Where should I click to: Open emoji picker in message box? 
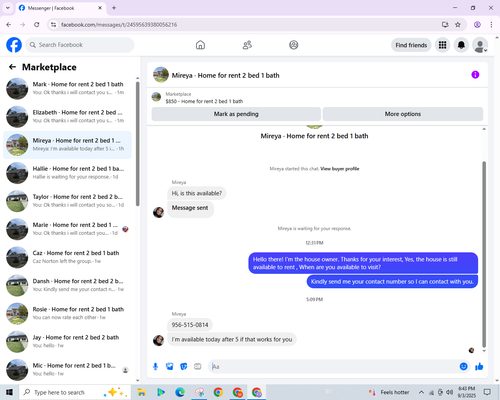pos(463,367)
